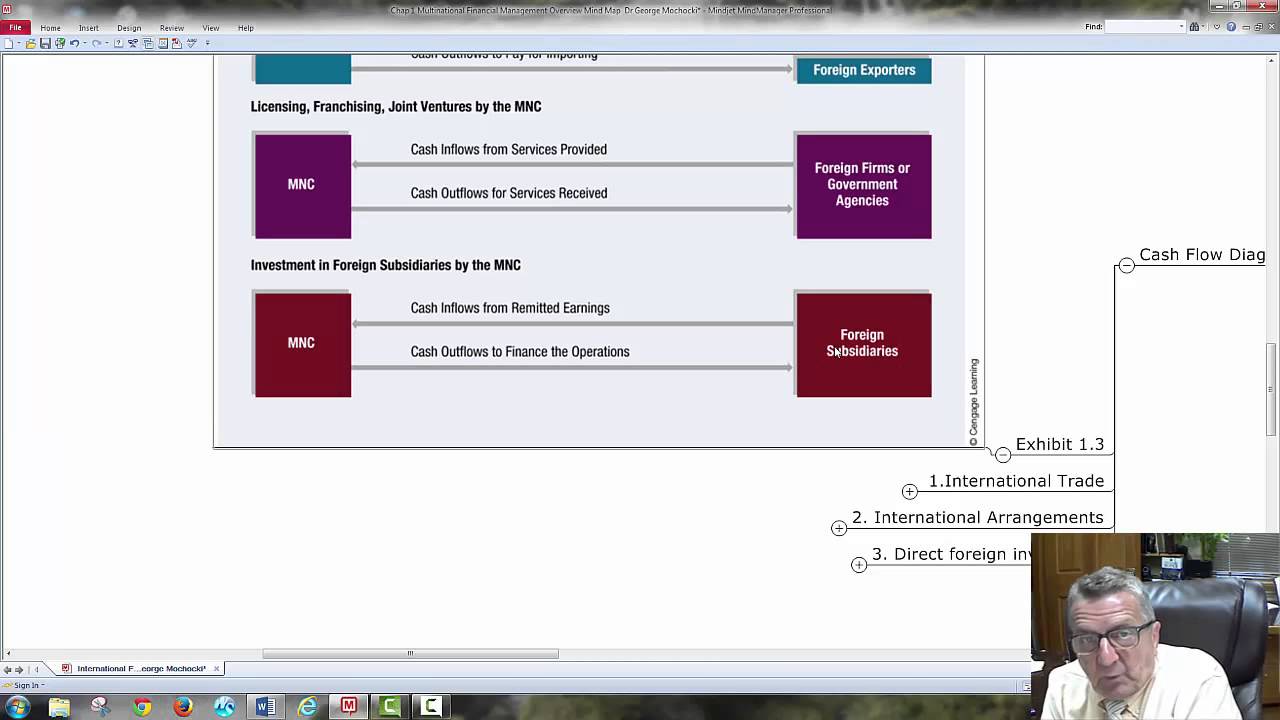Click the forward navigation arrow near tabs

pos(19,669)
